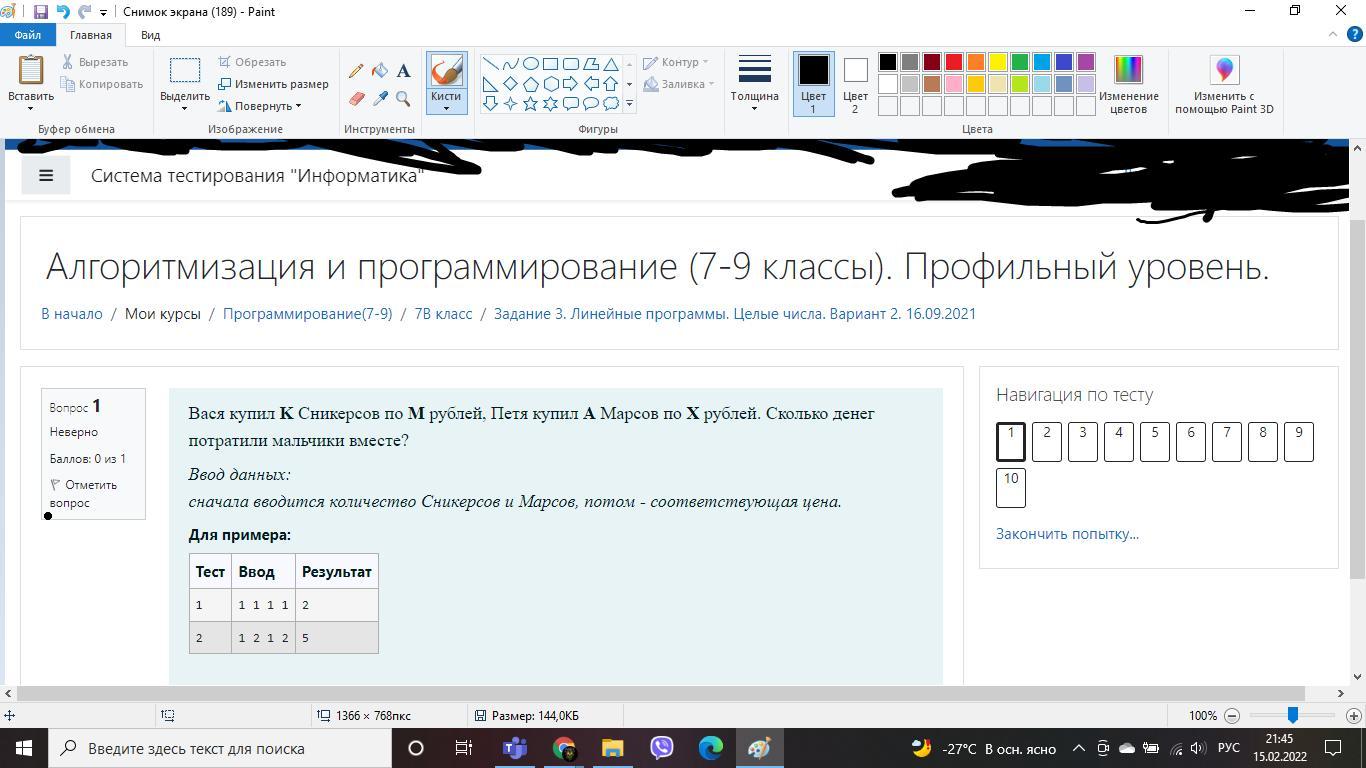The image size is (1366, 768).
Task: Expand the shapes gallery more arrow
Action: pos(629,104)
